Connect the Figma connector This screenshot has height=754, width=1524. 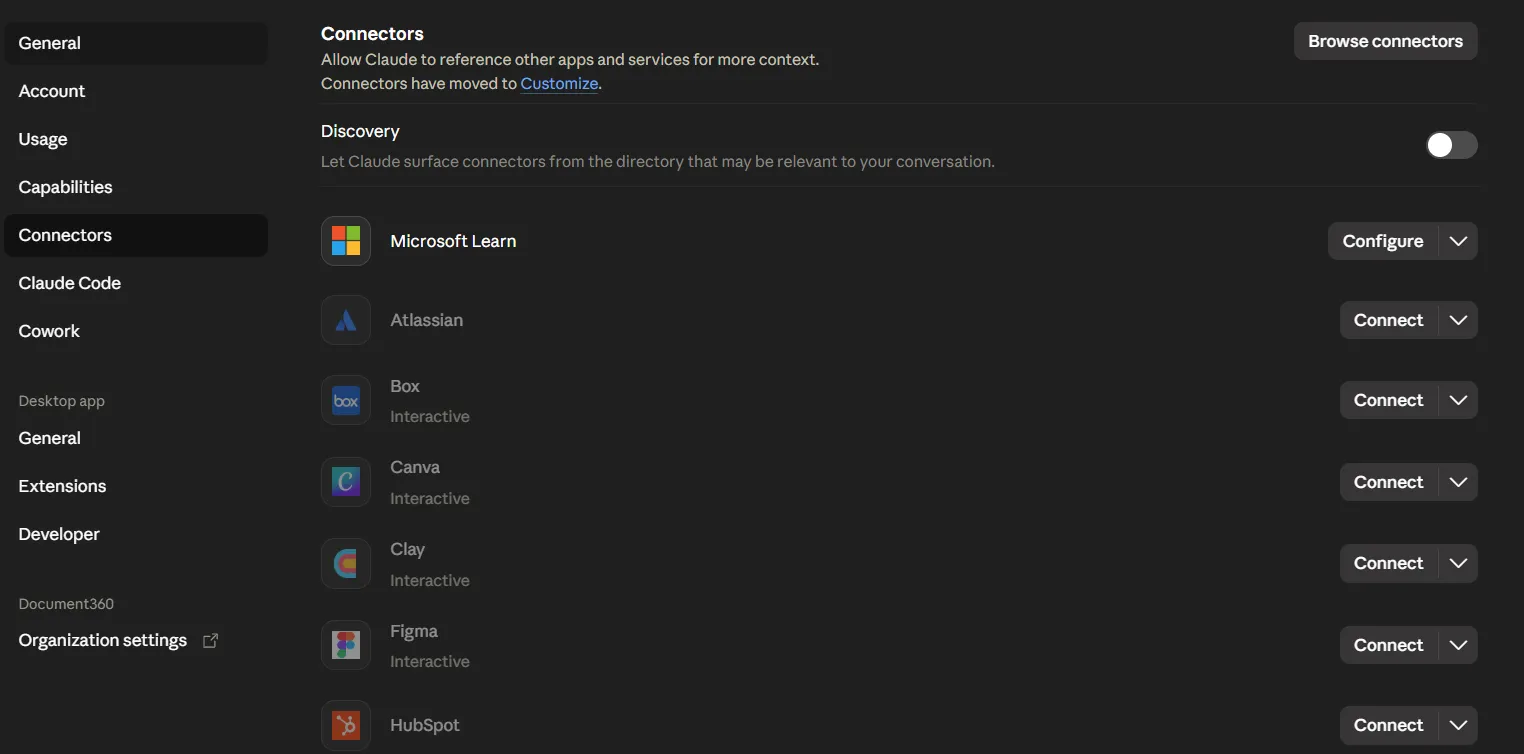1388,645
